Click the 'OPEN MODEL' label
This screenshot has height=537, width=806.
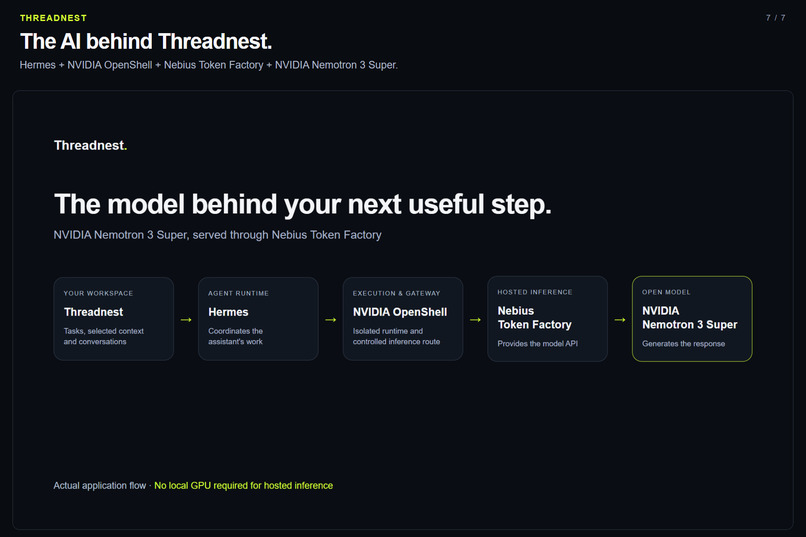[666, 292]
